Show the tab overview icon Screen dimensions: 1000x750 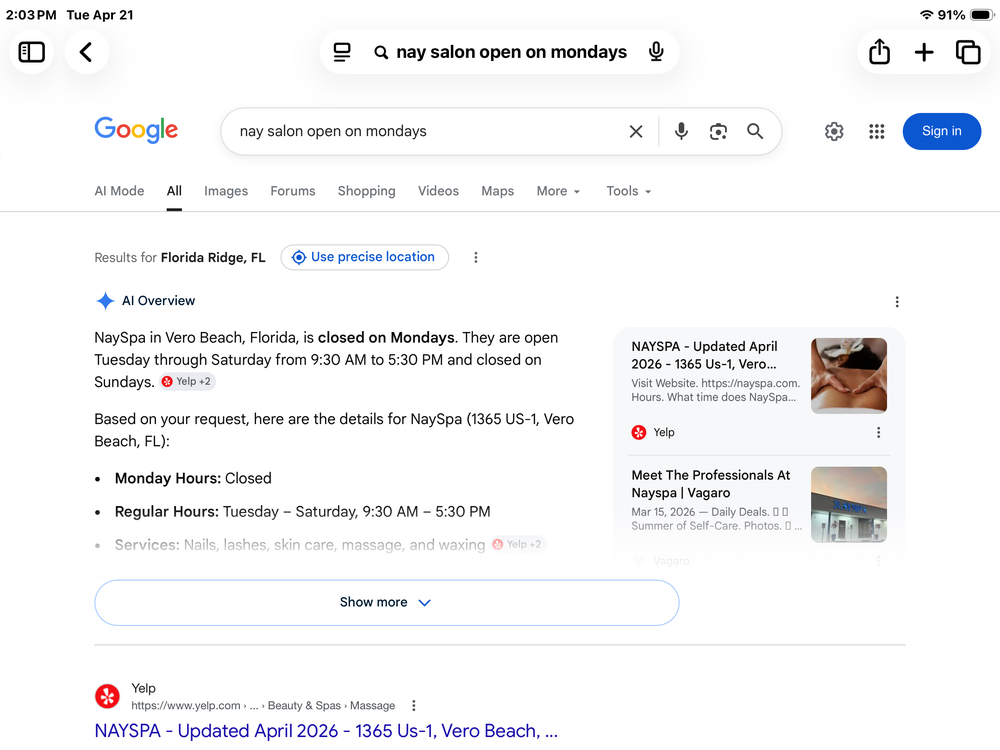click(x=968, y=52)
